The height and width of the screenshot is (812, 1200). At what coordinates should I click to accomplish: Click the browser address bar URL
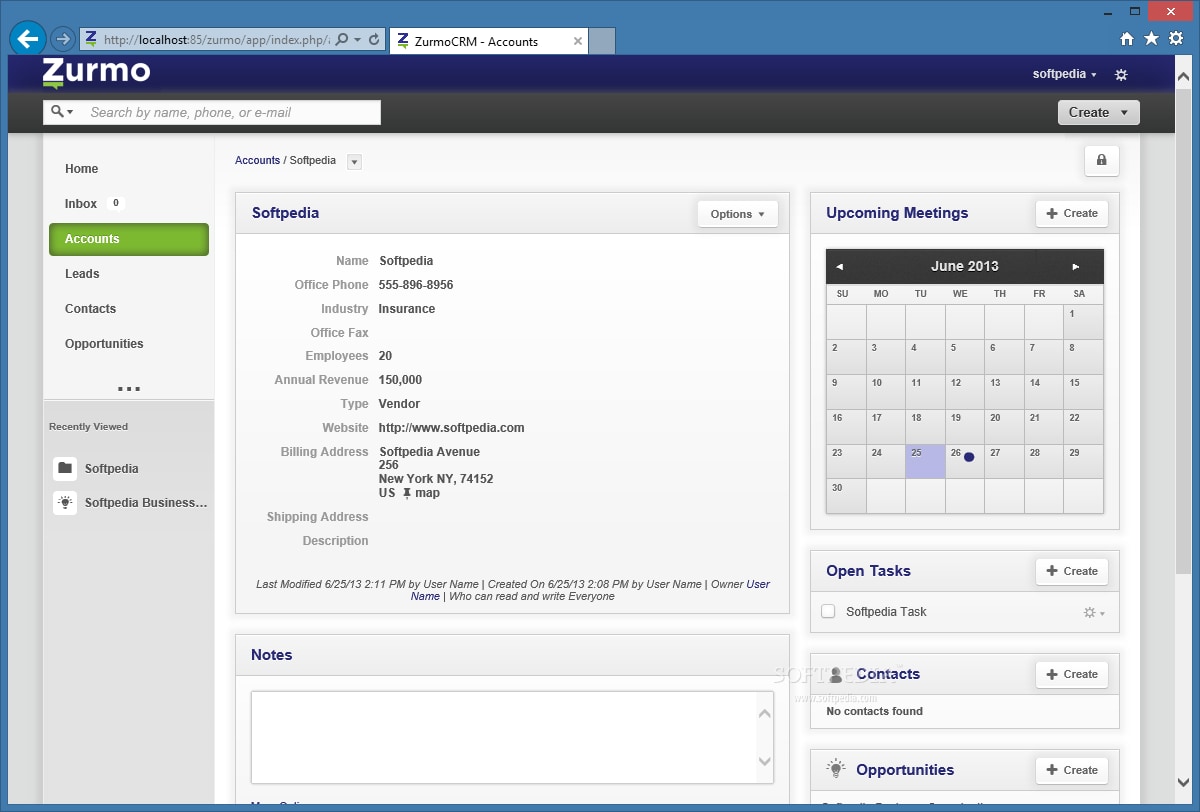[x=217, y=40]
